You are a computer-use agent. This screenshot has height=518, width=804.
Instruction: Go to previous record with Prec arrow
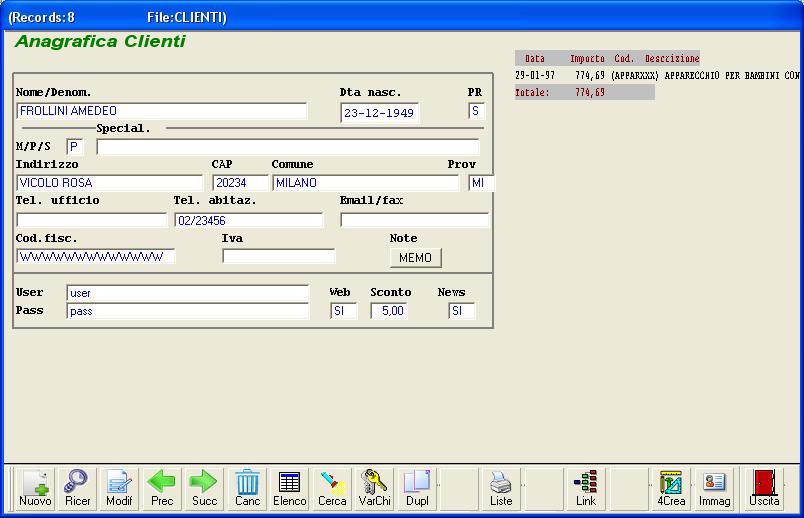pyautogui.click(x=162, y=489)
